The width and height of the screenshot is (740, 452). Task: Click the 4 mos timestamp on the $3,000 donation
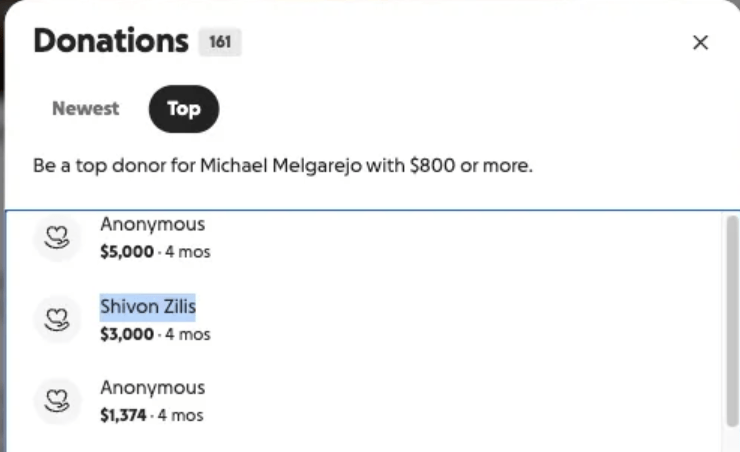[188, 334]
